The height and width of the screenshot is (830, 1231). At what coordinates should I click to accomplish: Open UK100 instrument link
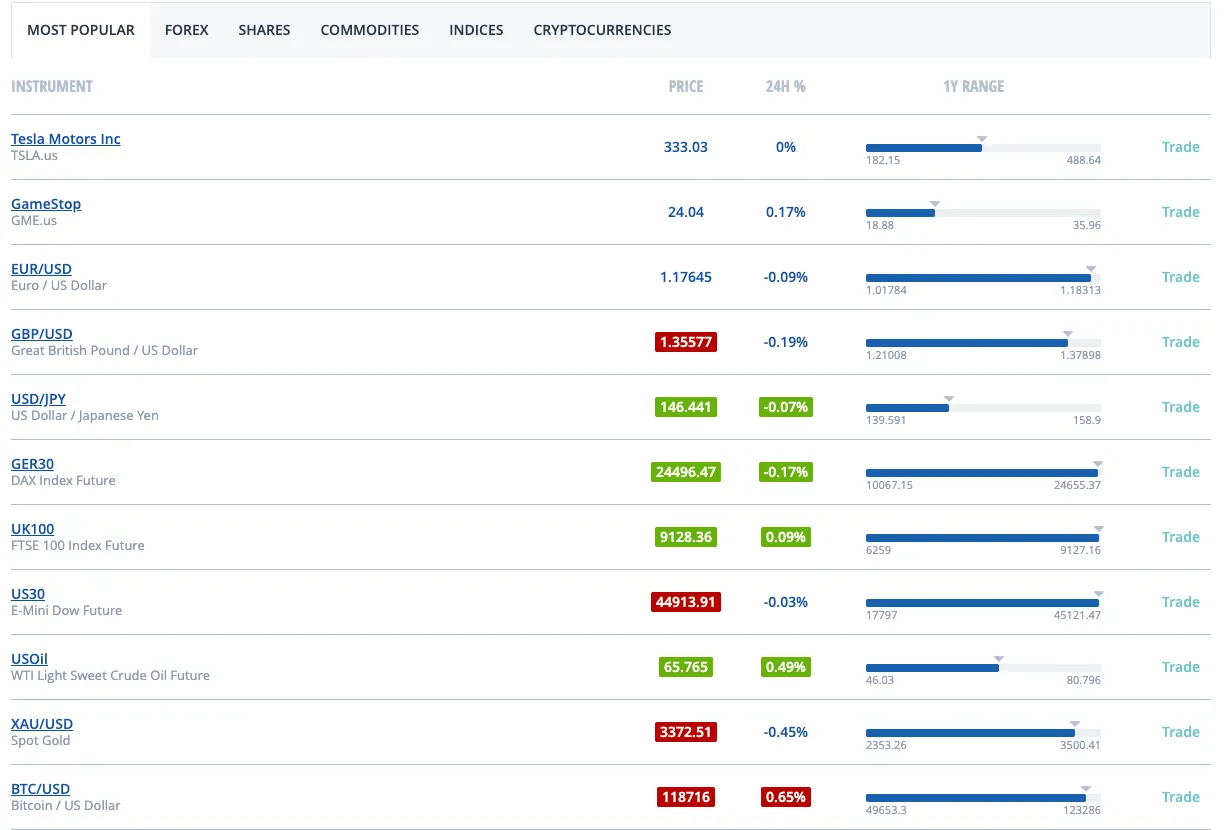(x=33, y=529)
